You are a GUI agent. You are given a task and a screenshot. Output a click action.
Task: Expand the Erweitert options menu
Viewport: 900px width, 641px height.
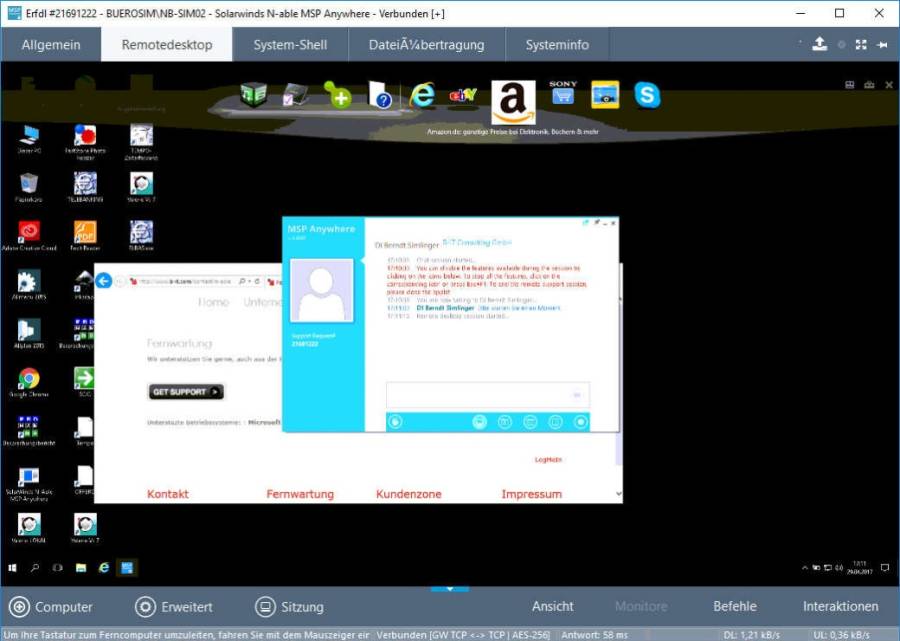point(174,606)
